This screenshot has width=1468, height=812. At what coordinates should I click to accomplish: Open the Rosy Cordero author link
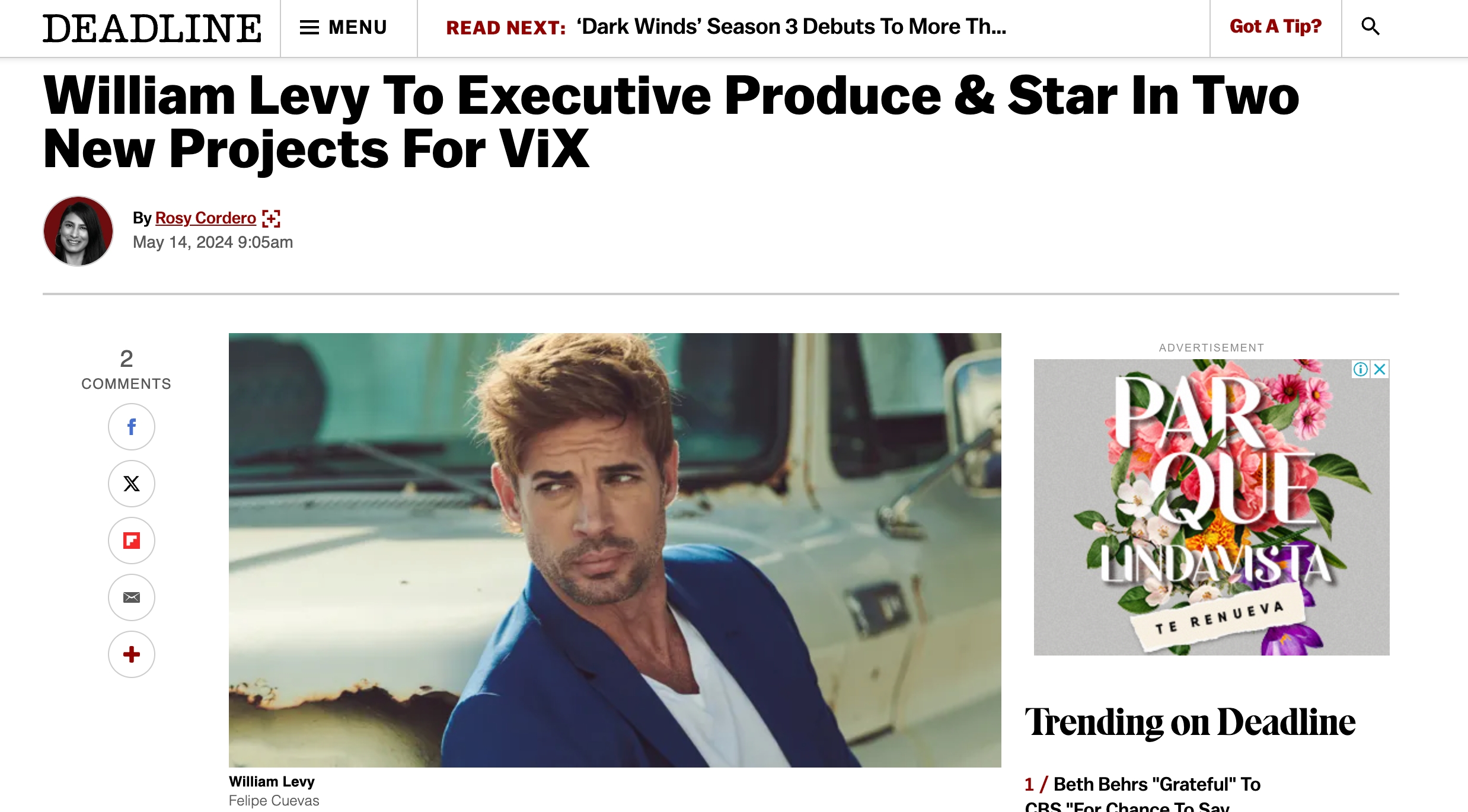click(x=205, y=218)
